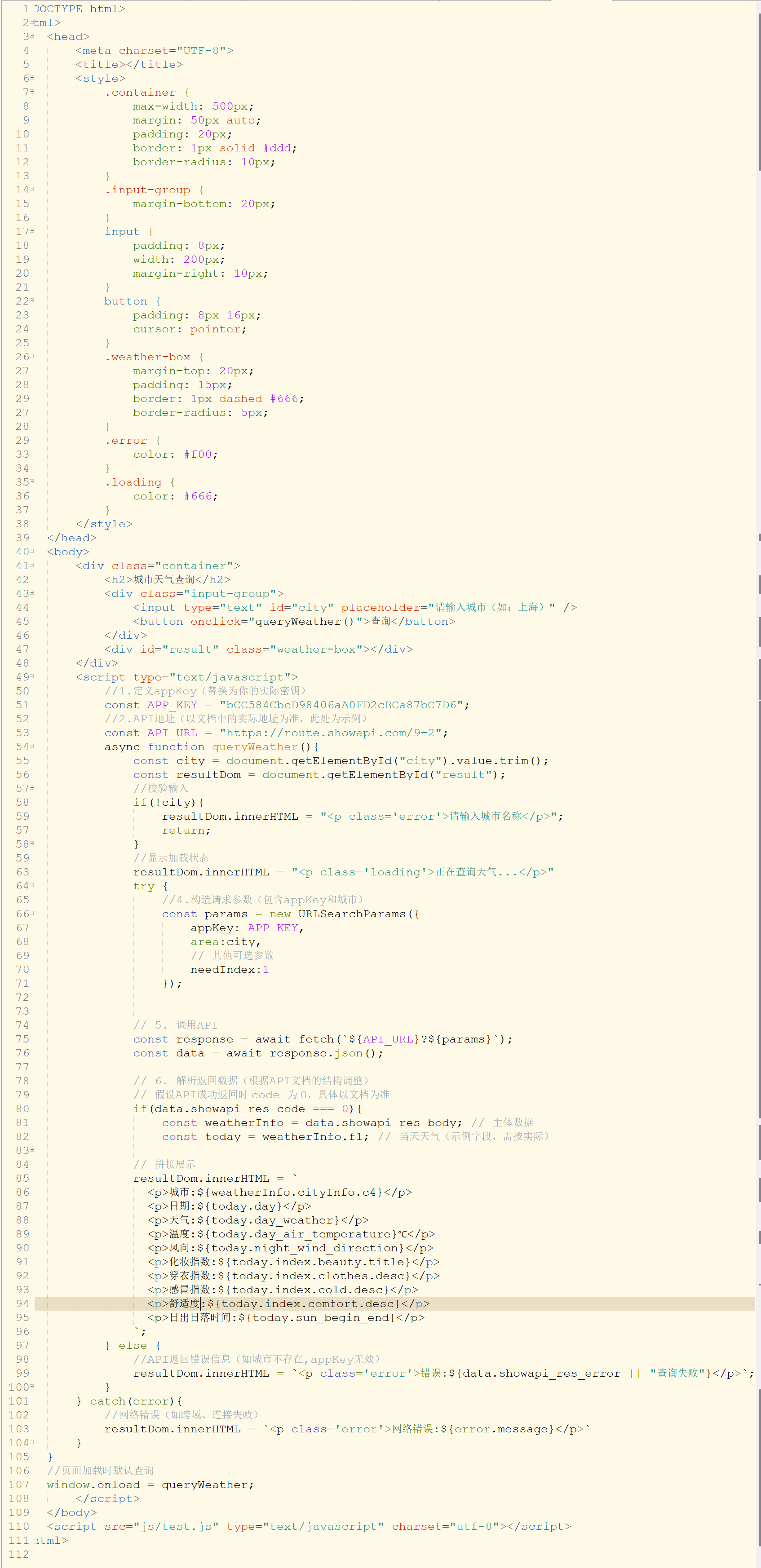Click the "const today = weatherInfo.f1" line

tap(265, 1136)
